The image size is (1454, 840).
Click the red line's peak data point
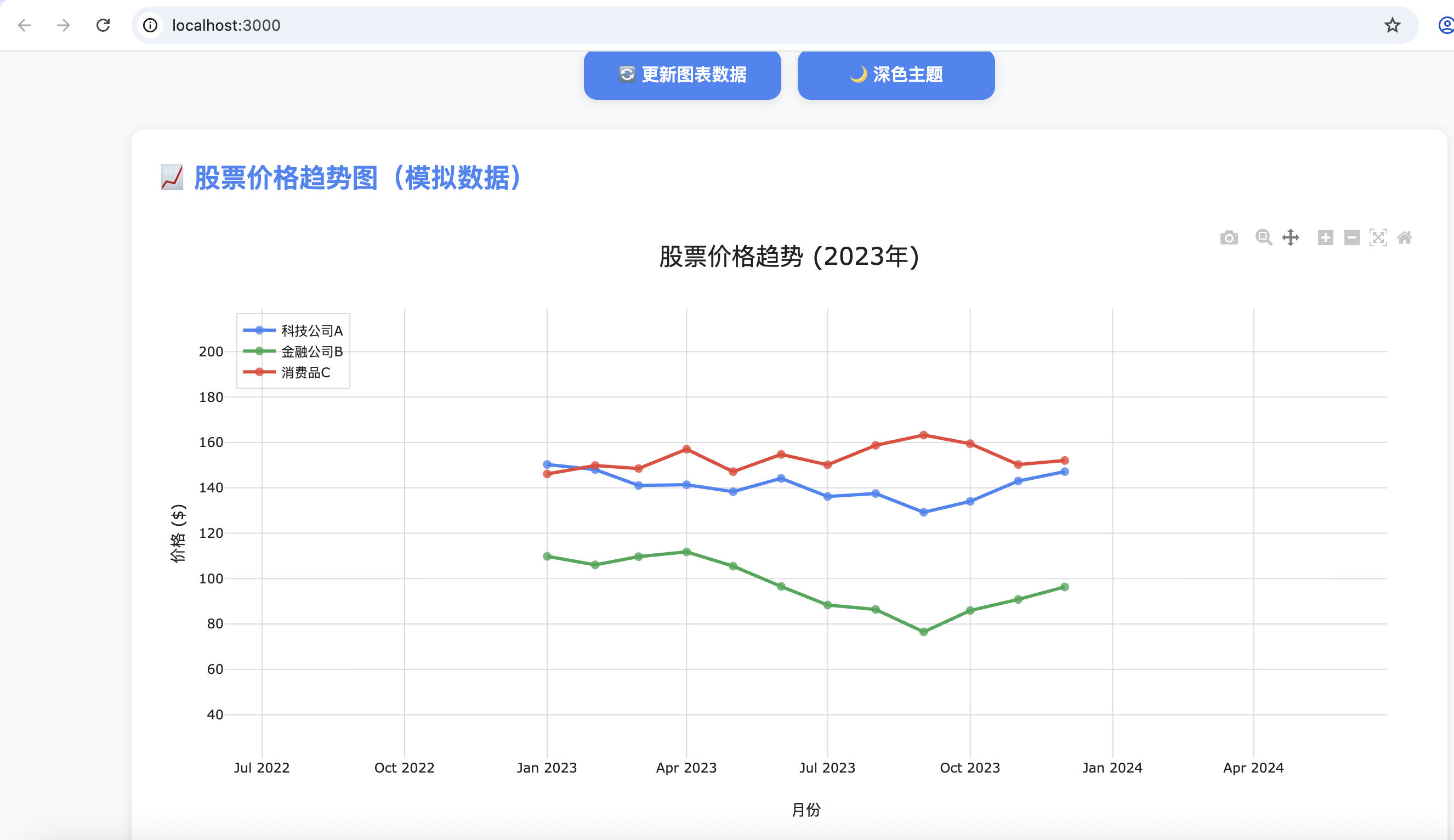pos(923,435)
